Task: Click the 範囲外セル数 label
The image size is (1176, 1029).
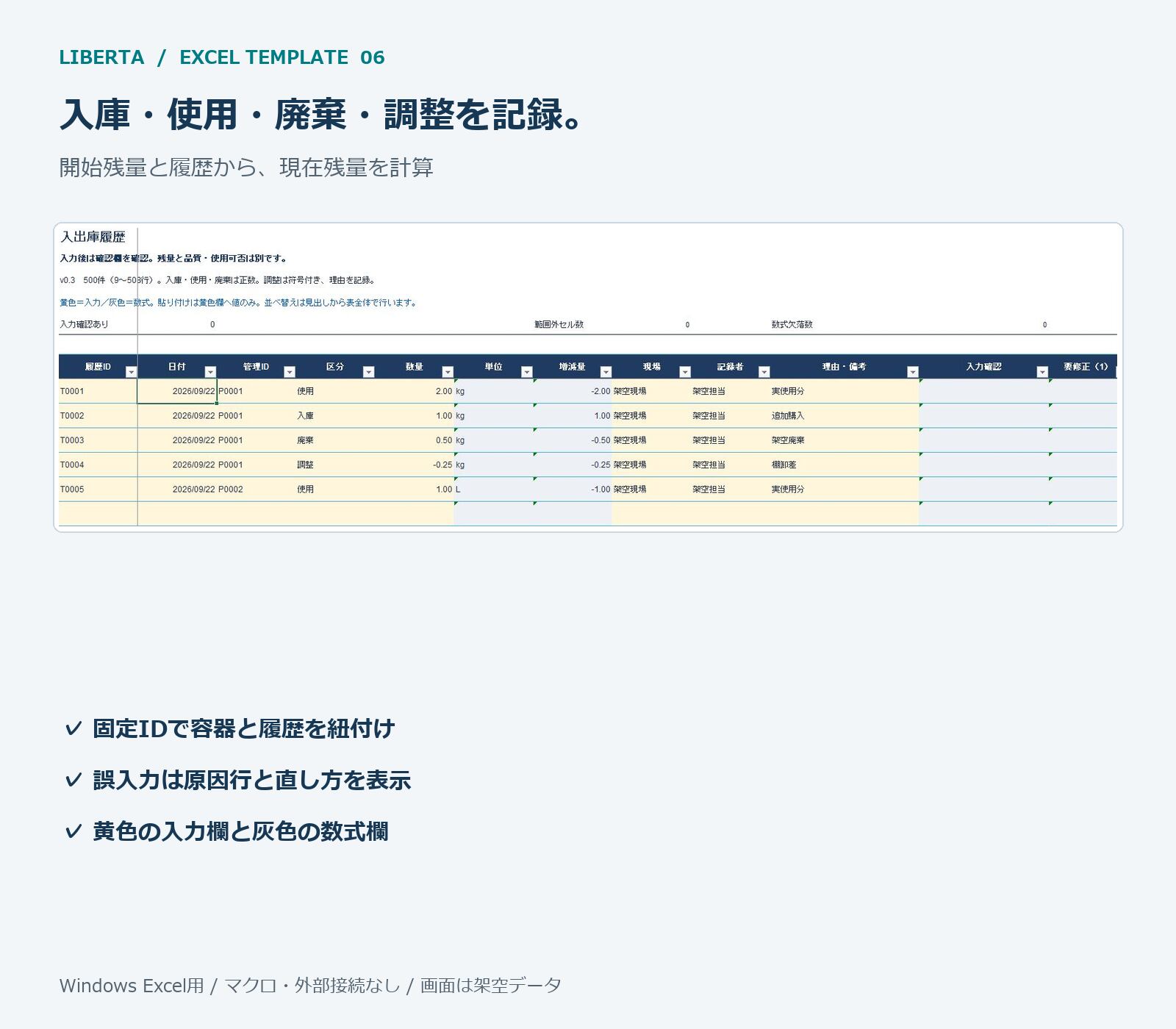Action: click(x=559, y=324)
